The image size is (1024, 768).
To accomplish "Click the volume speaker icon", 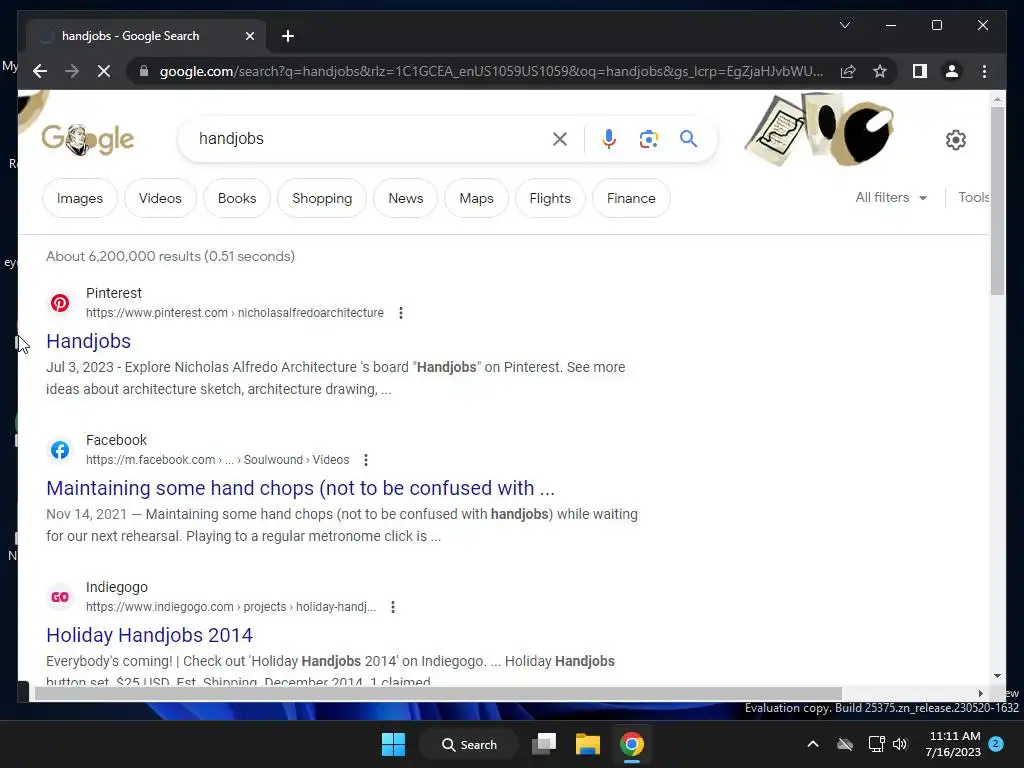I will (x=900, y=744).
